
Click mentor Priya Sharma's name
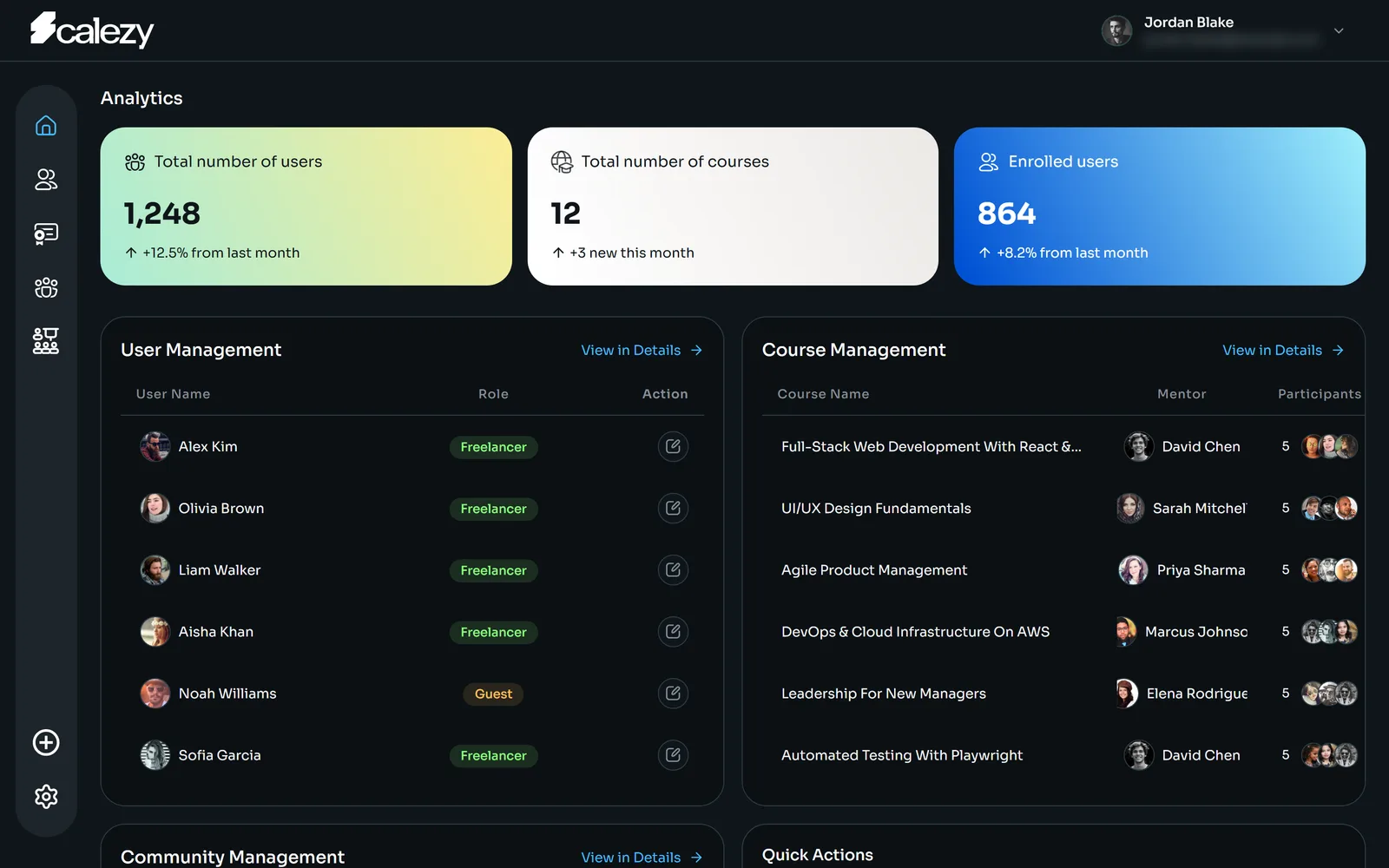(x=1201, y=569)
